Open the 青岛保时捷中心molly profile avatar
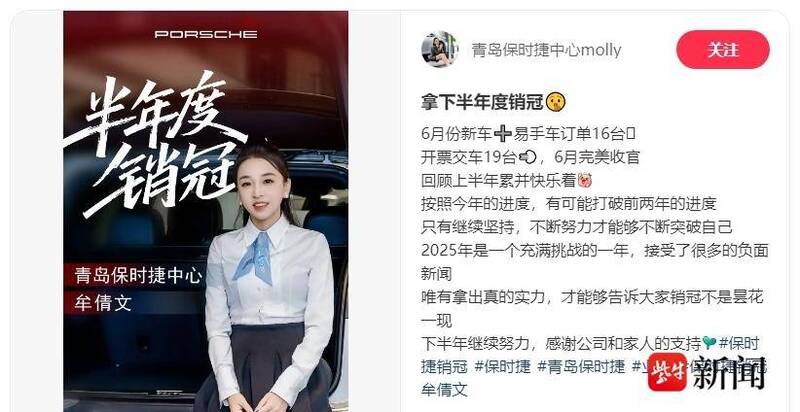This screenshot has height=412, width=800. (x=439, y=49)
